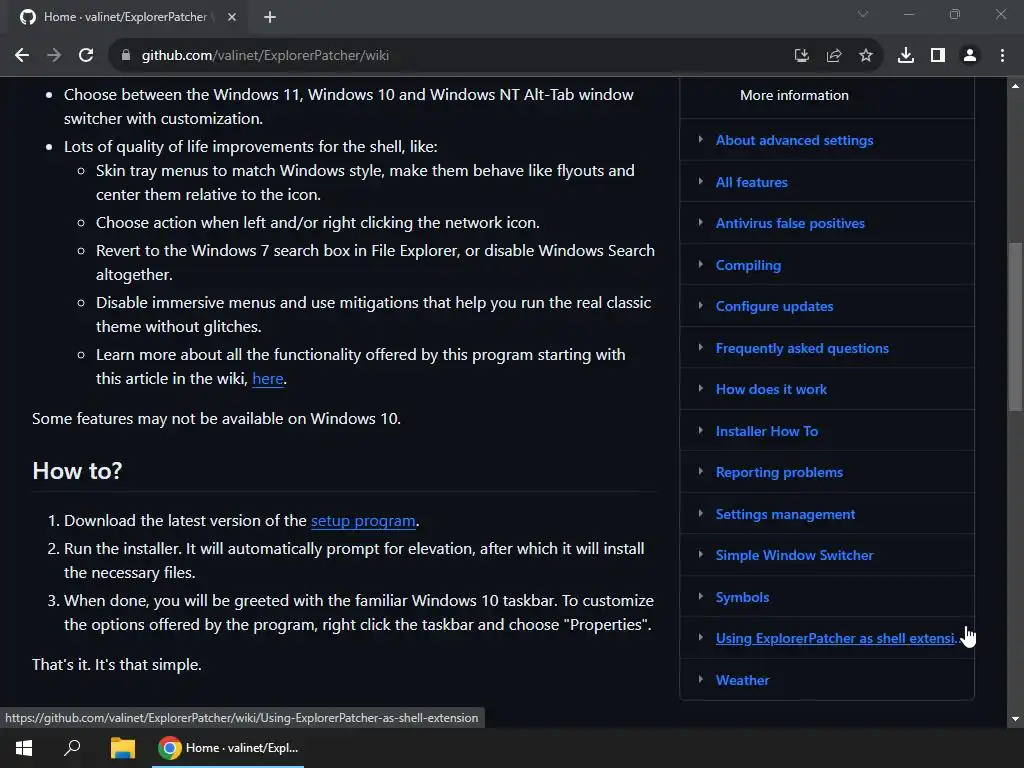This screenshot has width=1024, height=768.
Task: Open a new tab with the plus icon
Action: click(x=270, y=17)
